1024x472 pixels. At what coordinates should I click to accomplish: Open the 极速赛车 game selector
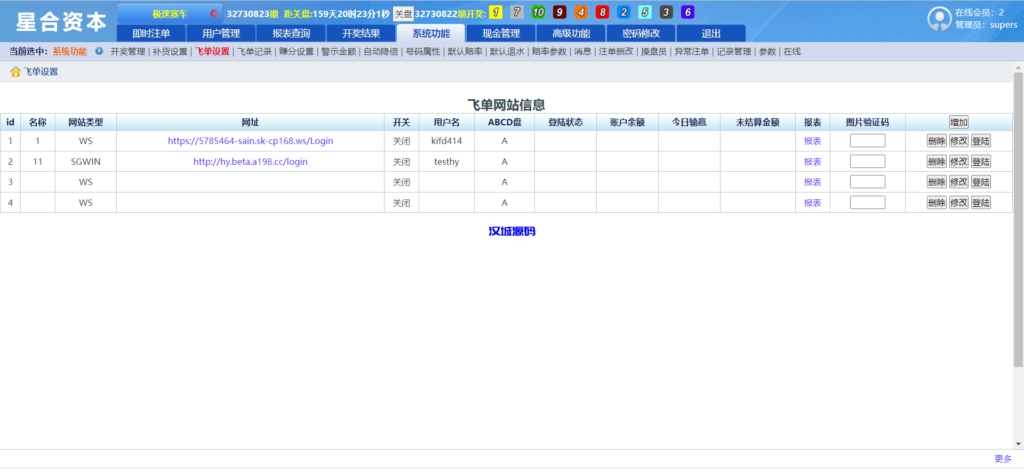[x=170, y=14]
